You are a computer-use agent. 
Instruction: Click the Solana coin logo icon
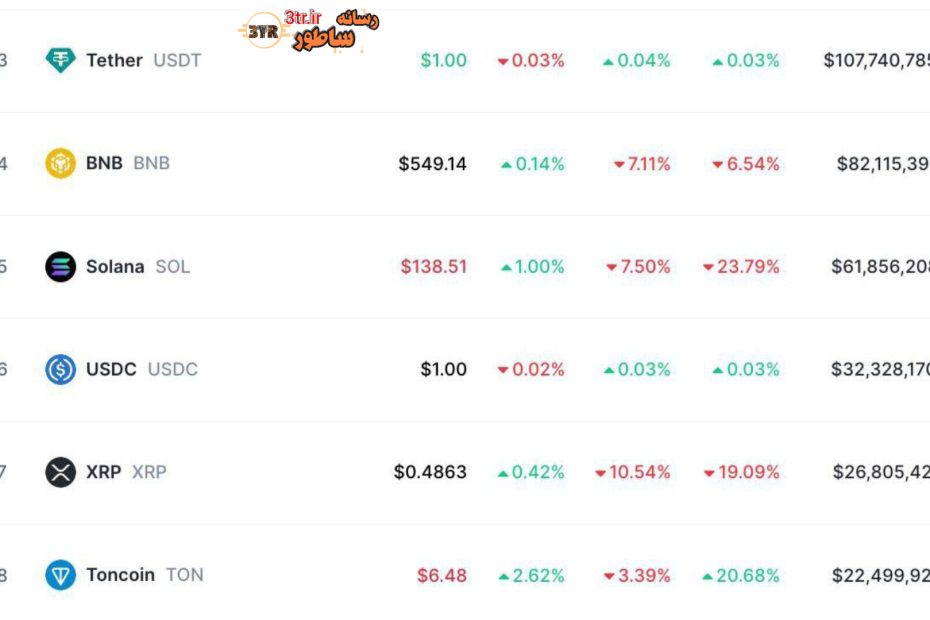pos(60,267)
